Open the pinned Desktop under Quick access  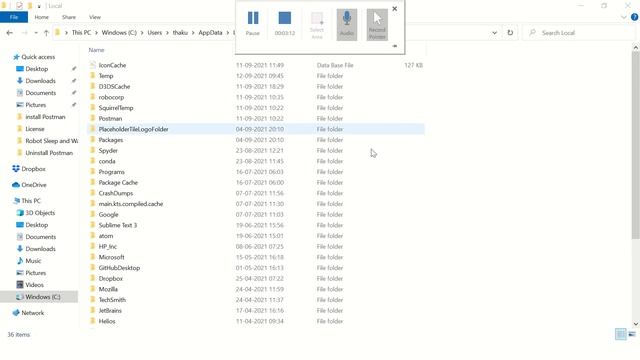(37, 69)
